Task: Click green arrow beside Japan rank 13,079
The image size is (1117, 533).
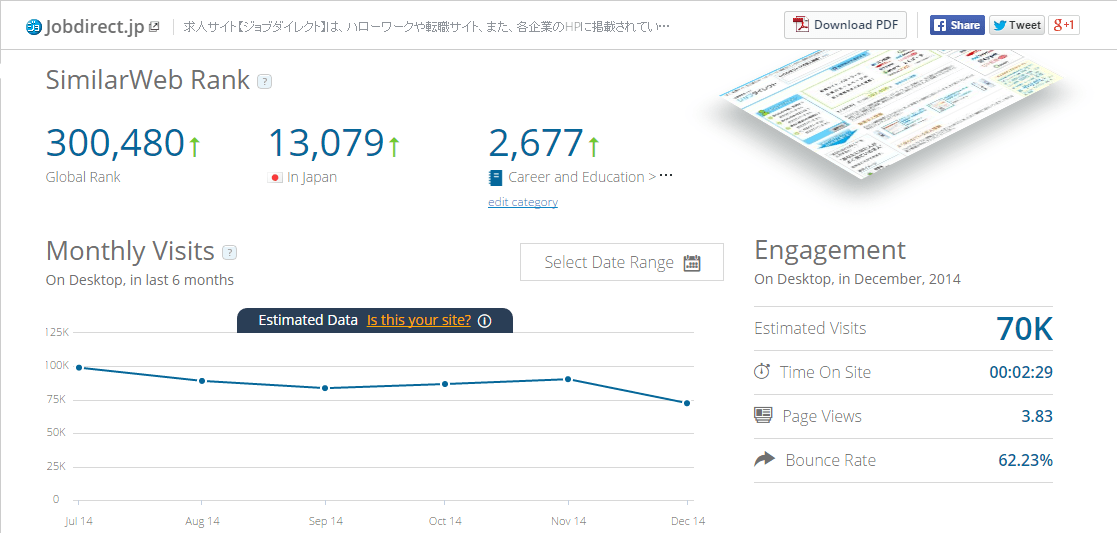Action: [394, 145]
